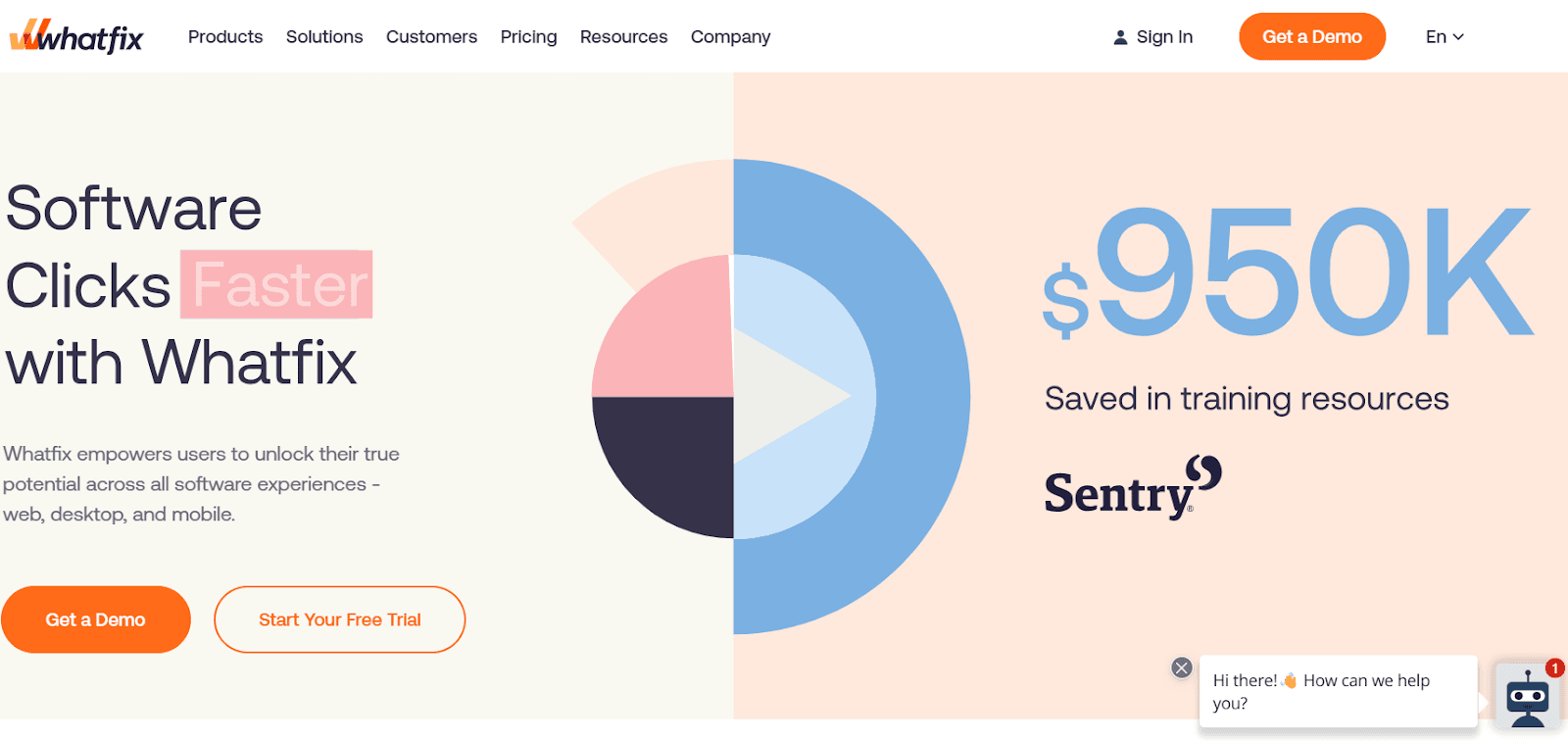
Task: Open the Resources menu
Action: coord(623,36)
